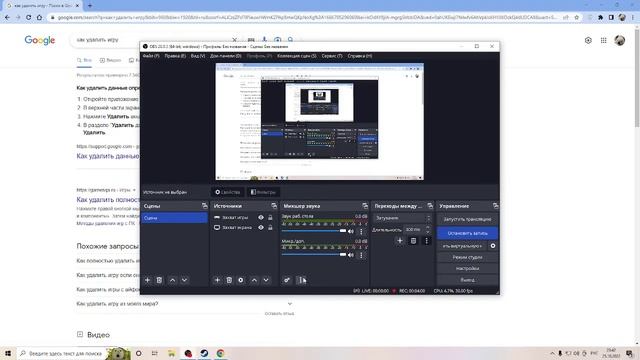The image size is (640, 360).
Task: Open Режим студии
Action: 467,258
